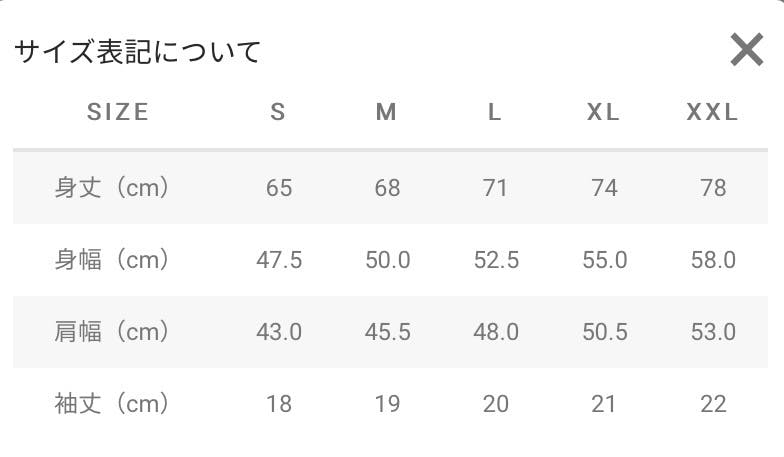Select the 肩幅 (cm) row label

tap(112, 332)
